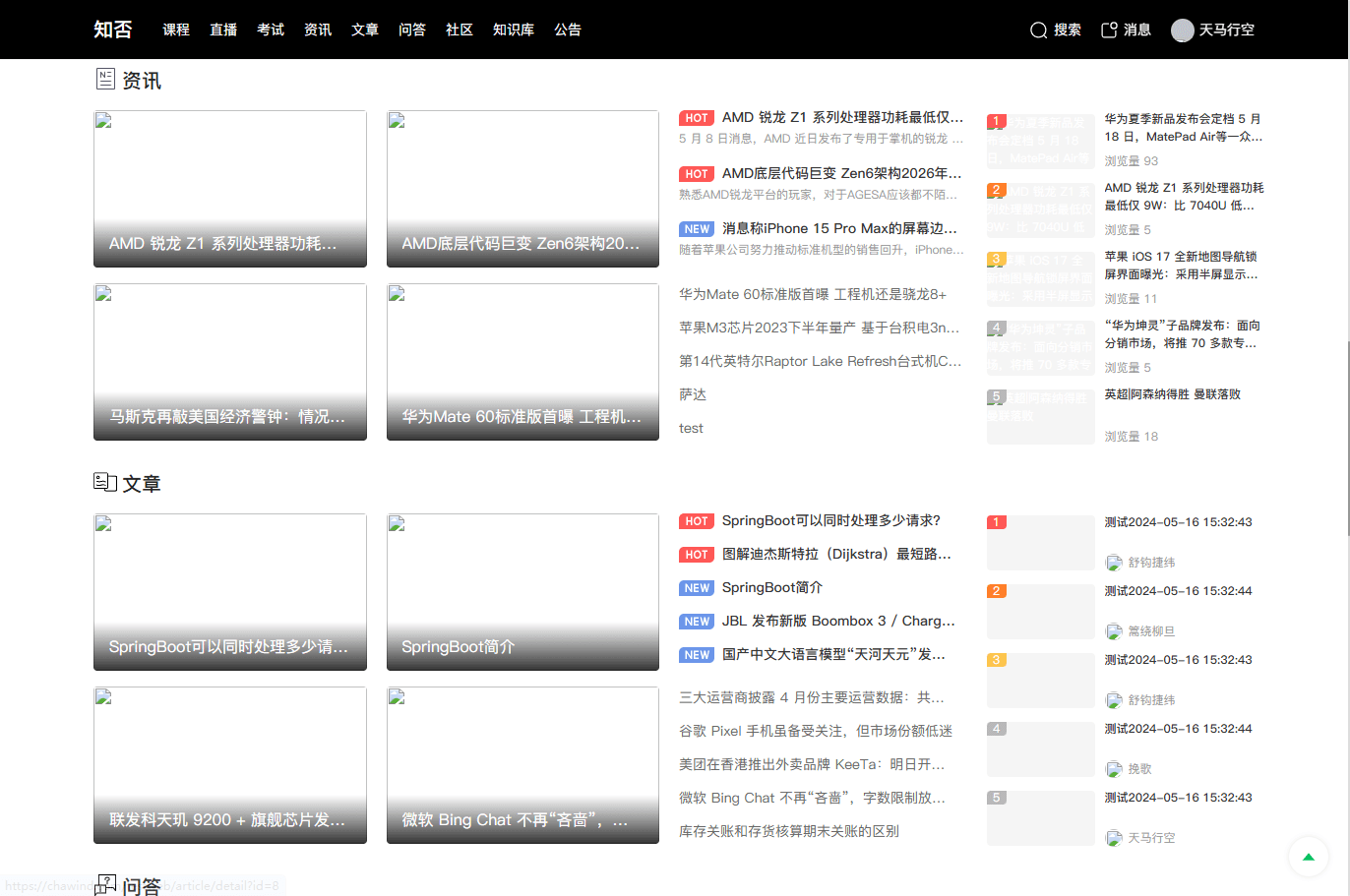Click the 知否 site logo

(x=112, y=30)
